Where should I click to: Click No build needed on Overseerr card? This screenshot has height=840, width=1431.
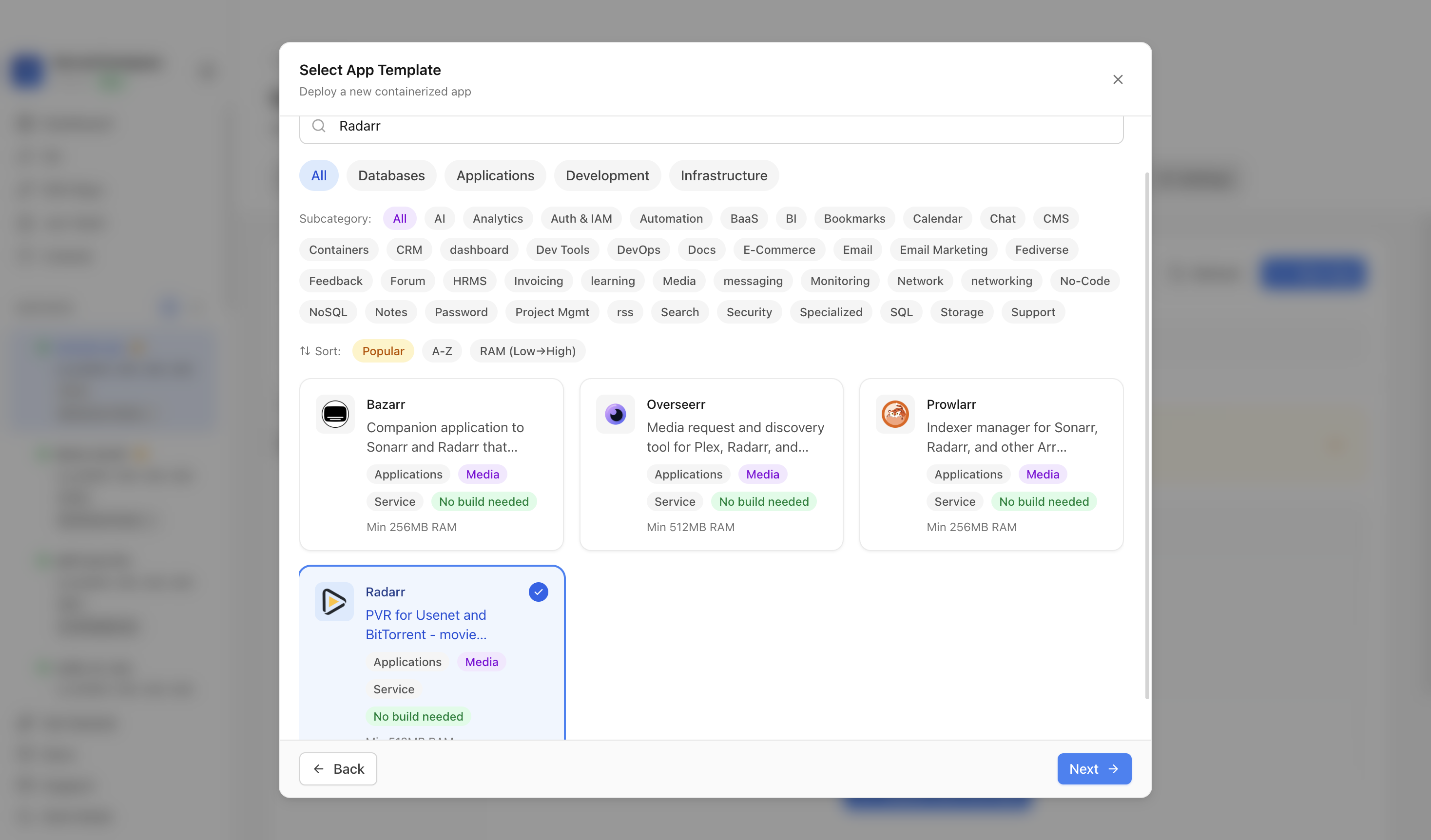(x=763, y=502)
